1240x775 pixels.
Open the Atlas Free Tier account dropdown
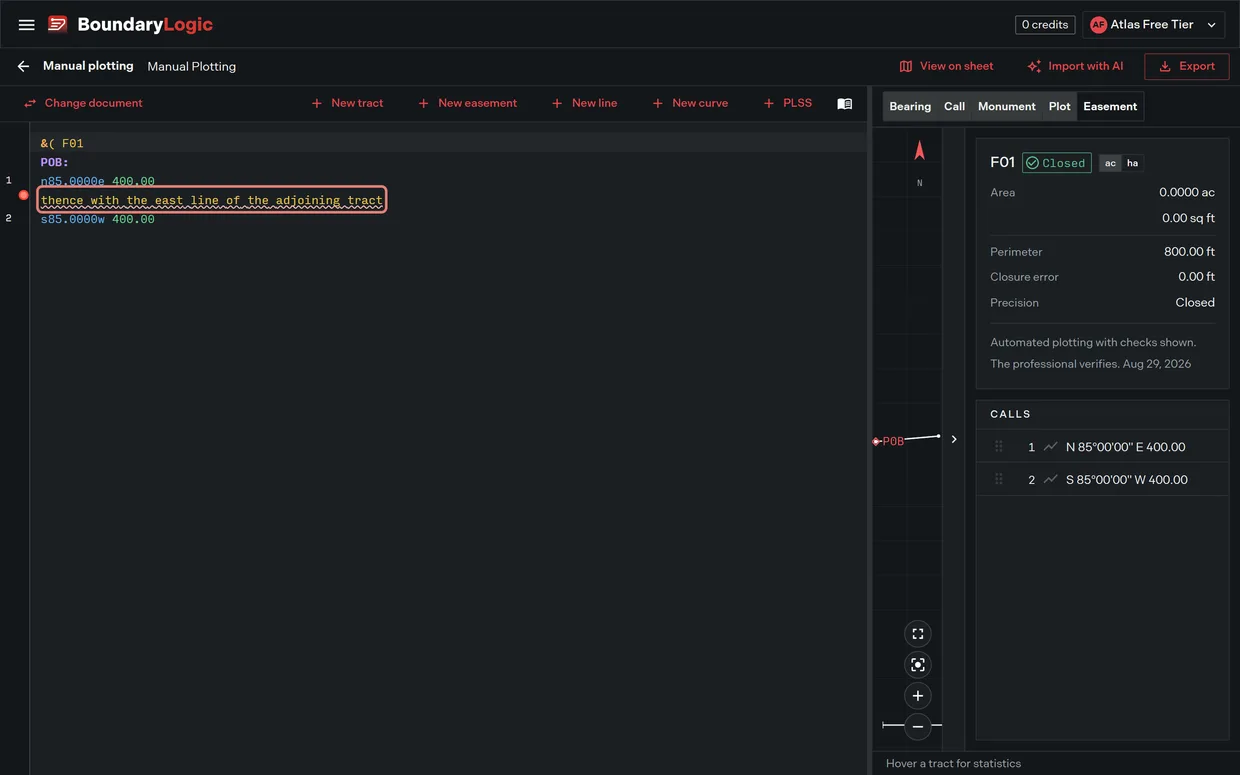(1154, 25)
